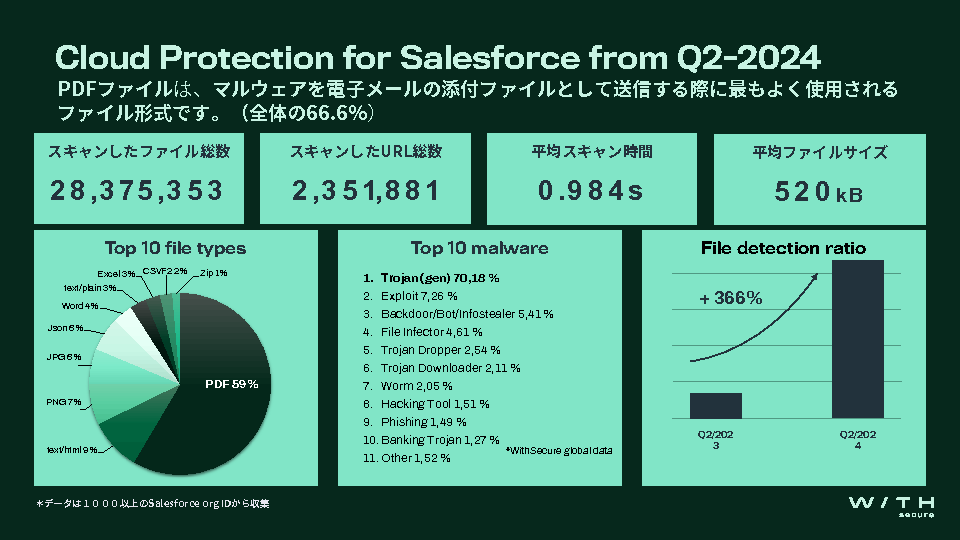
Task: Select the short Q2/2023 bar
Action: 716,405
